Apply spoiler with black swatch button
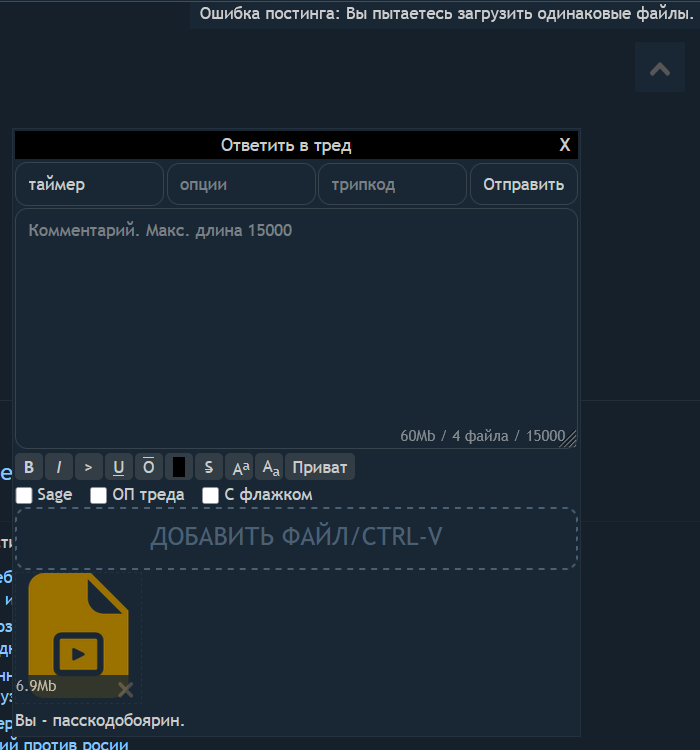Screen dimensions: 700x750 coord(179,467)
